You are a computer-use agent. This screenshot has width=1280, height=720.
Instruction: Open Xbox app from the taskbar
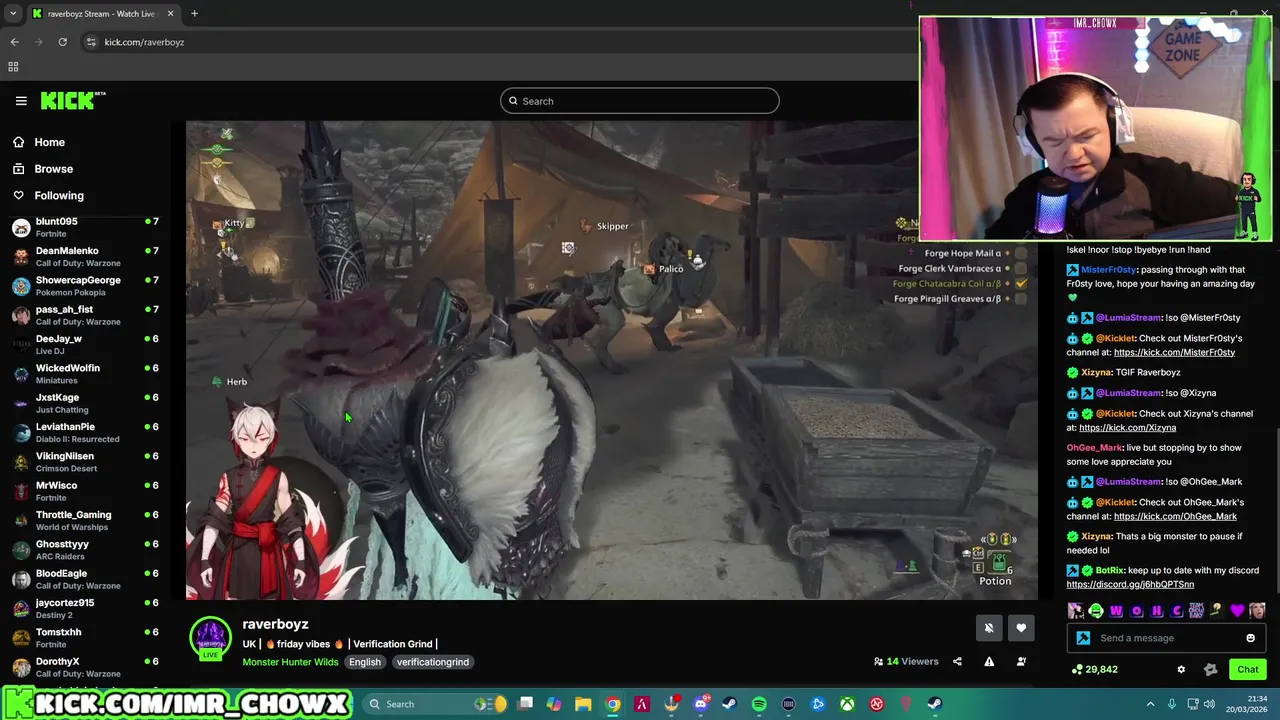pyautogui.click(x=847, y=704)
